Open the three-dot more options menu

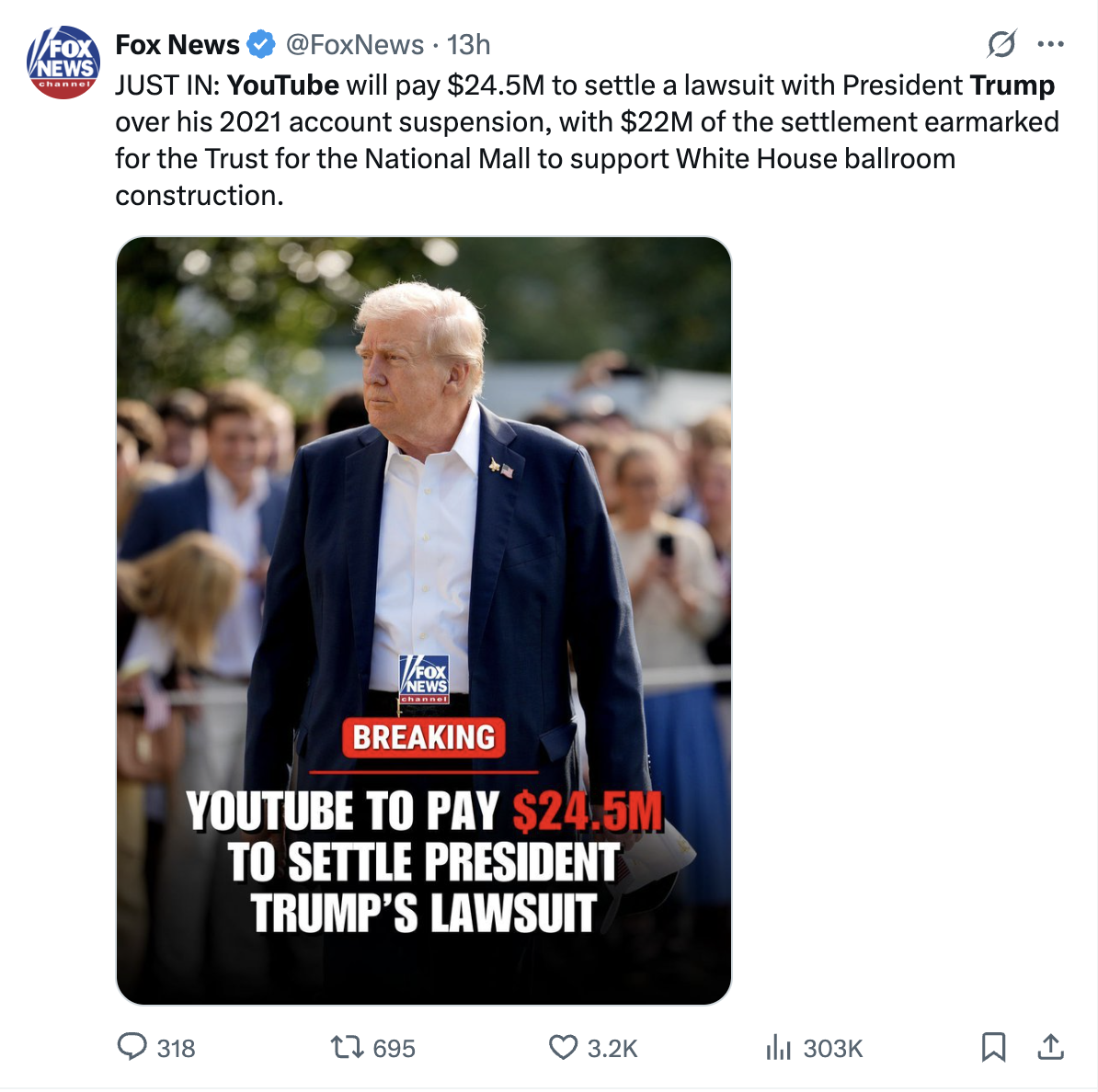coord(1051,44)
